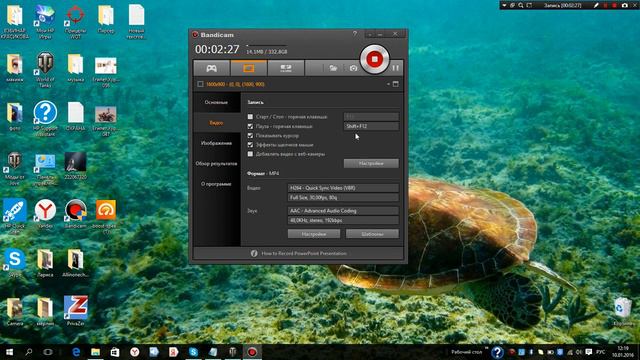Screen dimensions: 640x360
Task: Open the action center notifications icon
Action: [589, 351]
